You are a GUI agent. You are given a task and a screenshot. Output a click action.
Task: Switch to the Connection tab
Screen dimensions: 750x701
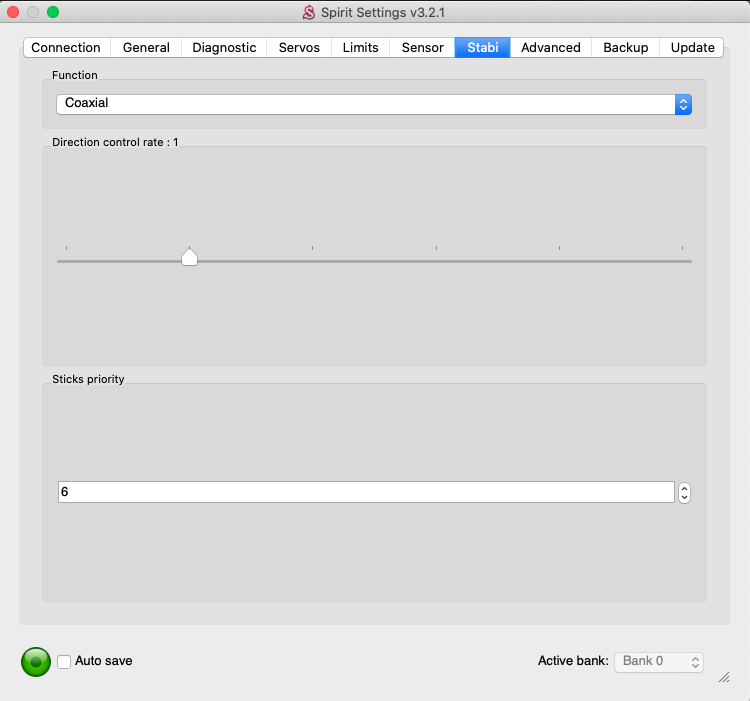[x=66, y=47]
